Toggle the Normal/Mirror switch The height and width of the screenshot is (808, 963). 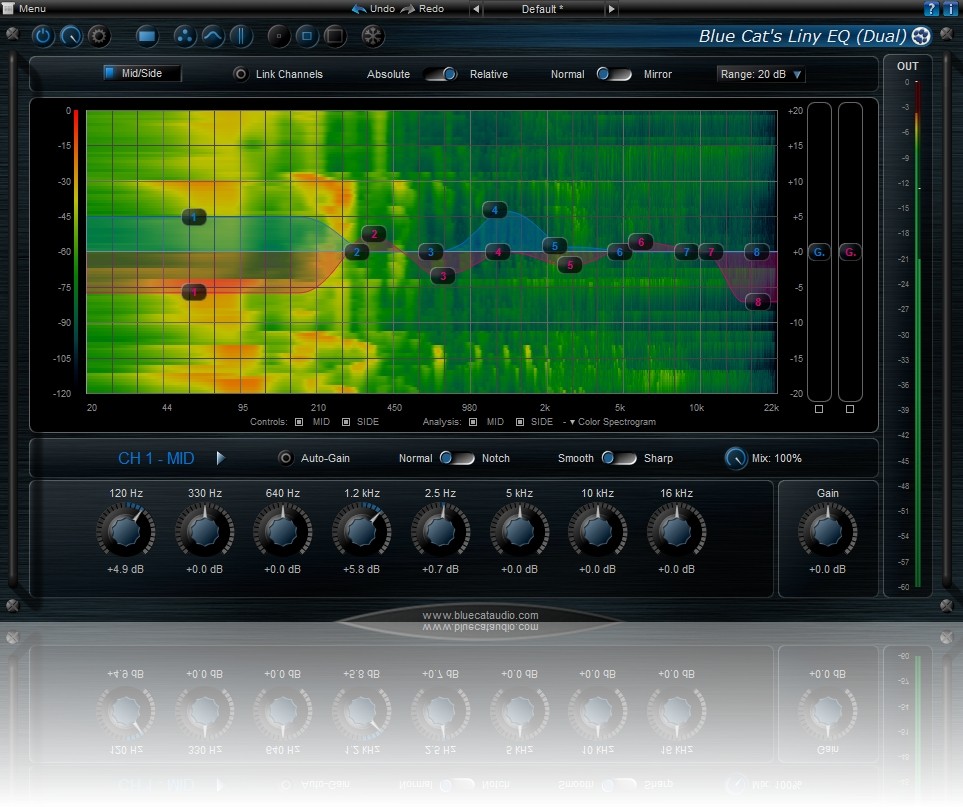click(614, 74)
